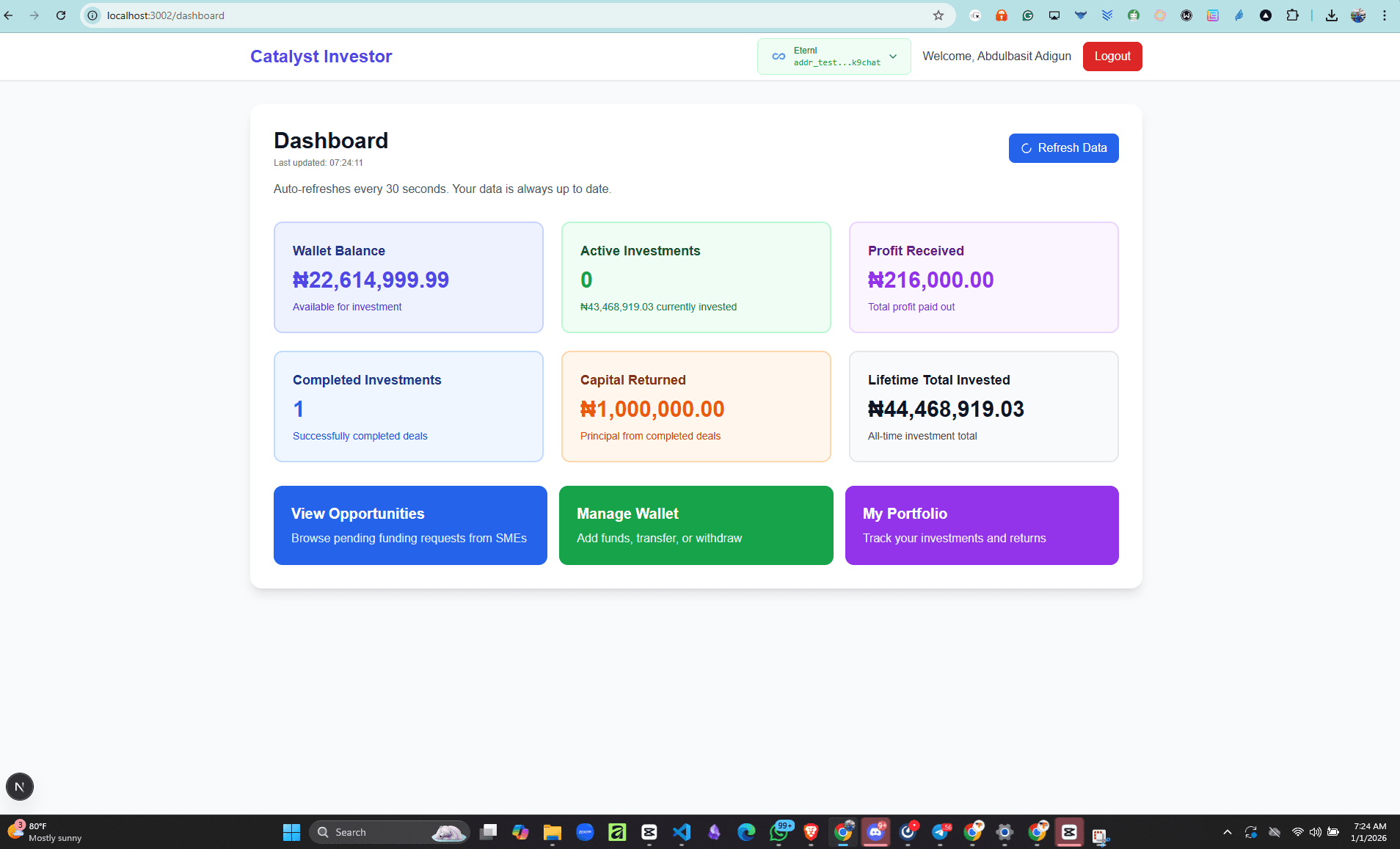
Task: Open View Opportunities to browse SME requests
Action: [x=409, y=525]
